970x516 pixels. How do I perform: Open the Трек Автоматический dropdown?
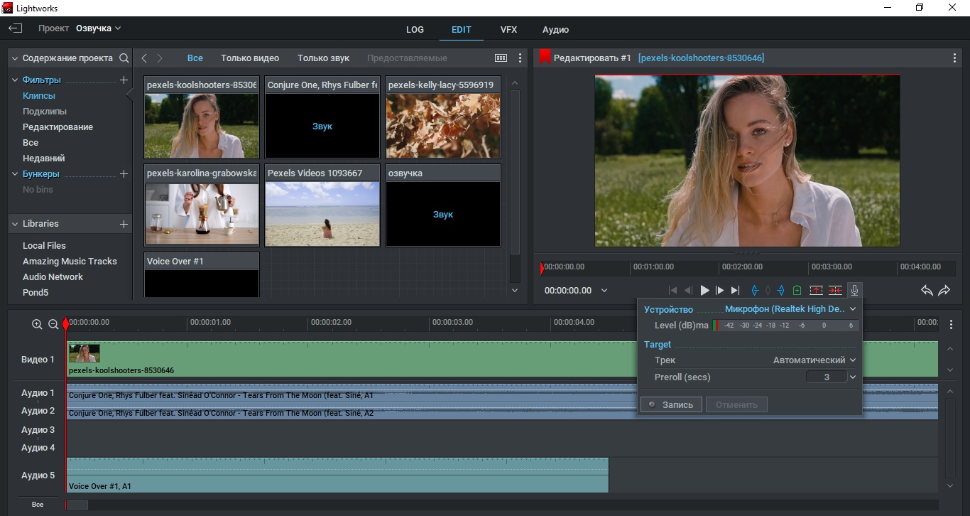[x=814, y=359]
